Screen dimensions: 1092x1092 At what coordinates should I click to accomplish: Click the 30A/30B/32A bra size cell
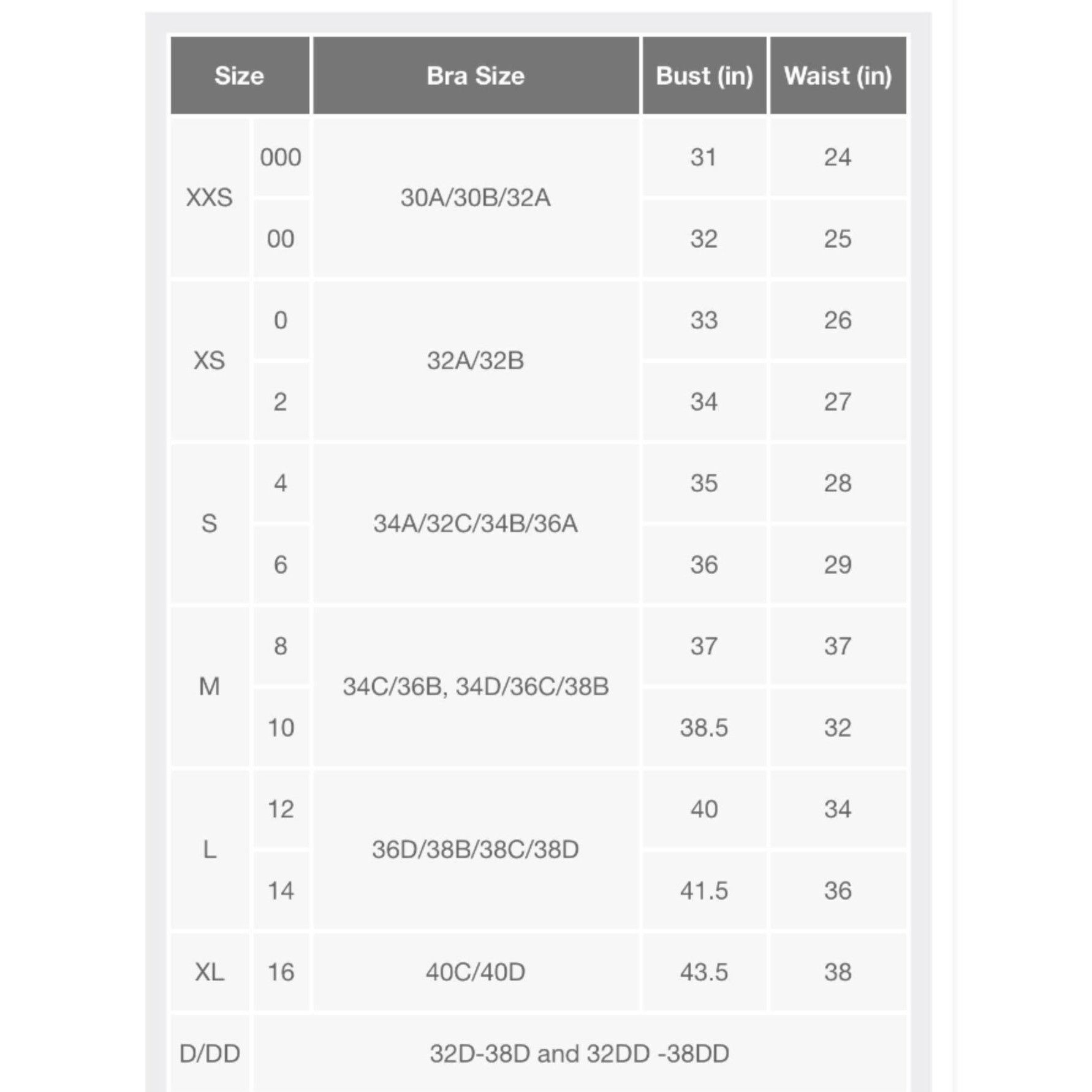pyautogui.click(x=476, y=197)
